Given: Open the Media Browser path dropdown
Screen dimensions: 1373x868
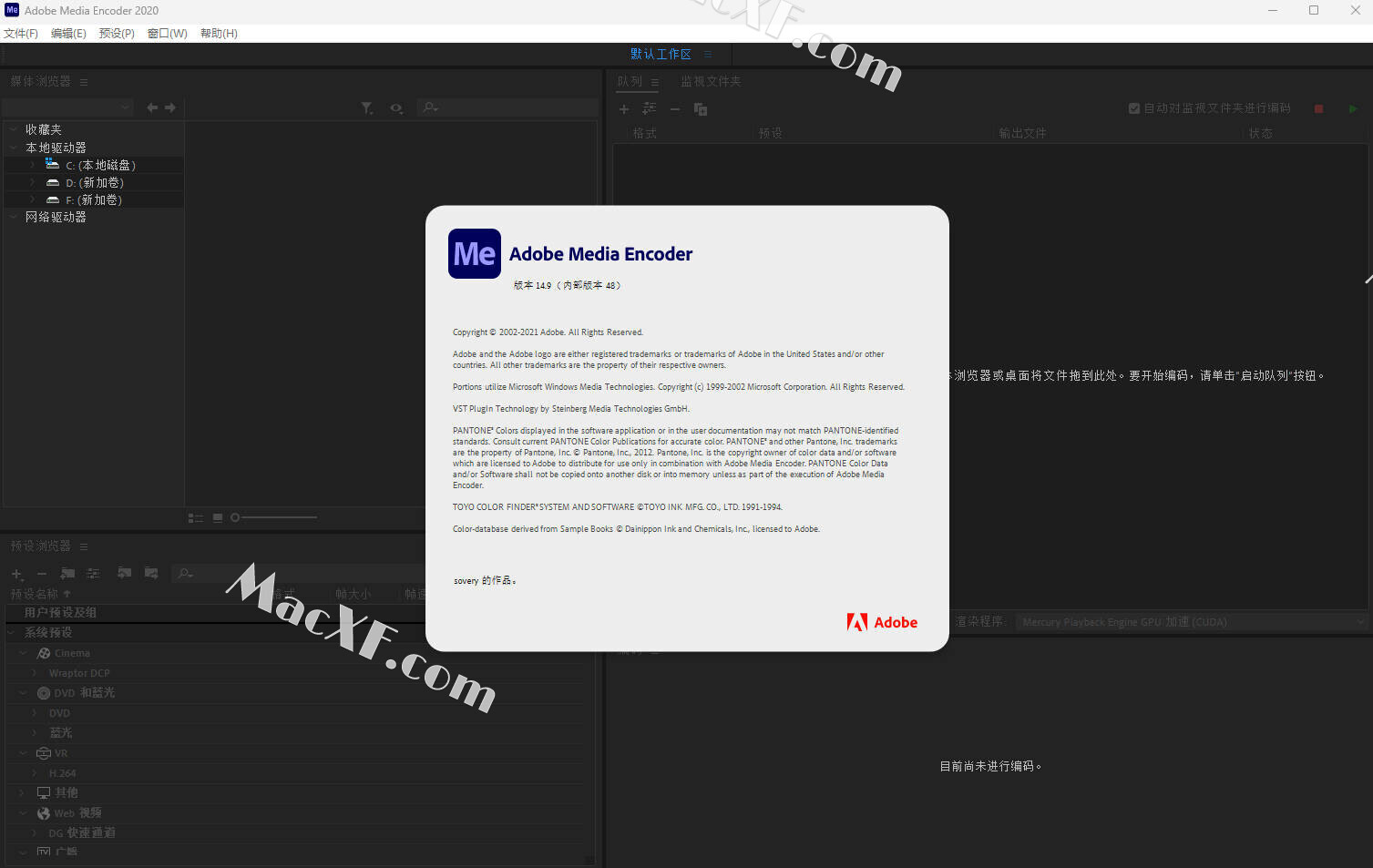Looking at the screenshot, I should pyautogui.click(x=68, y=107).
